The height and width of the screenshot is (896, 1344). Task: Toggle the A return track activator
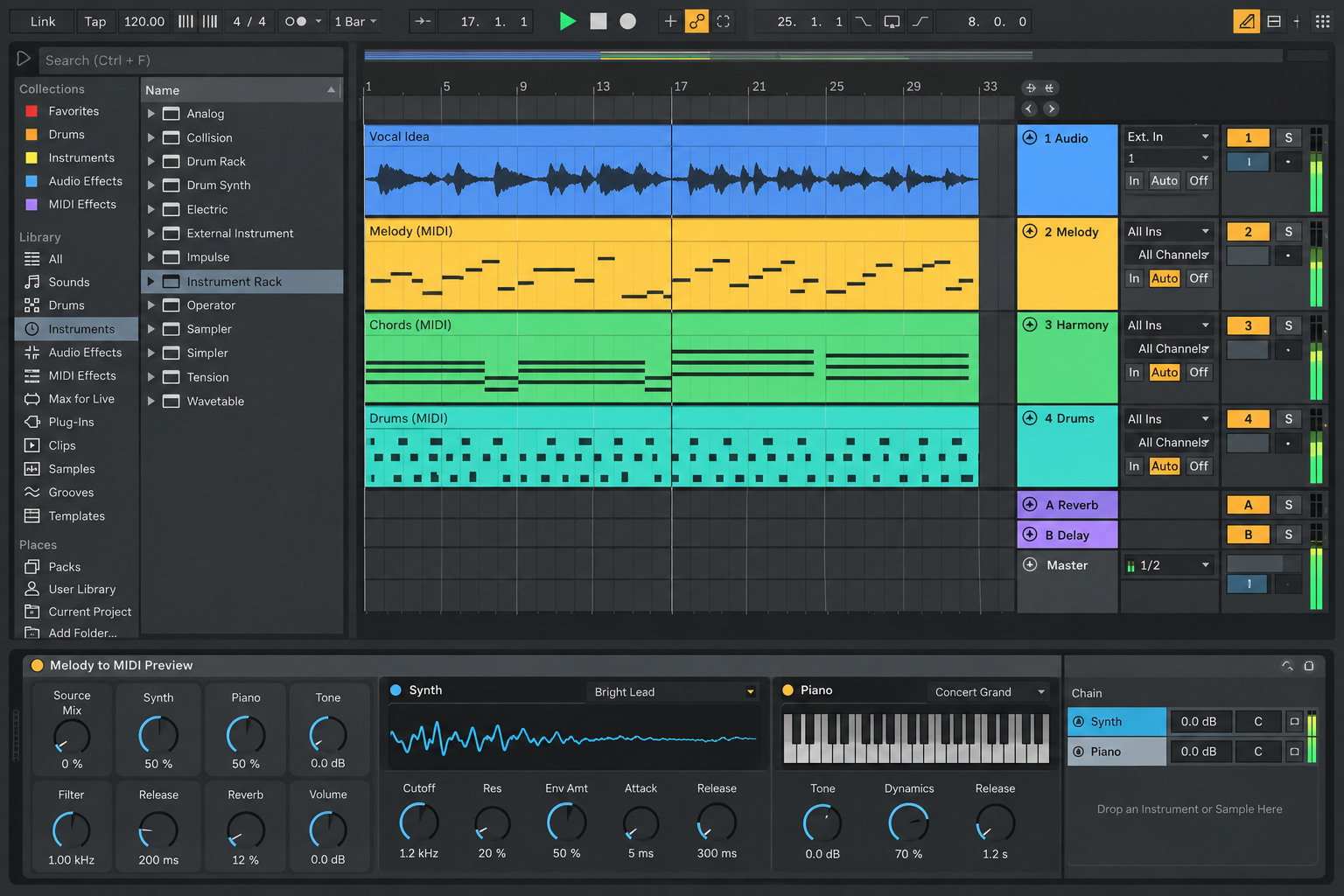pos(1248,505)
